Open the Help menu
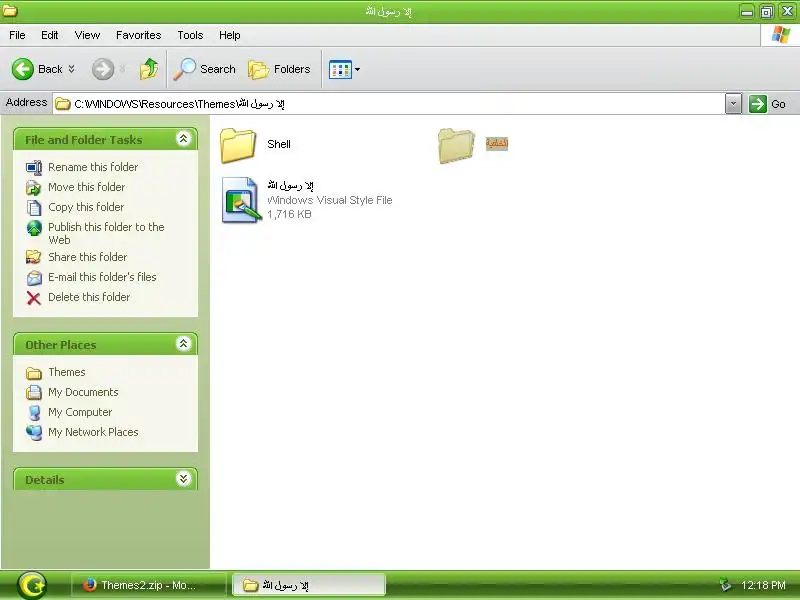800x600 pixels. [x=230, y=35]
